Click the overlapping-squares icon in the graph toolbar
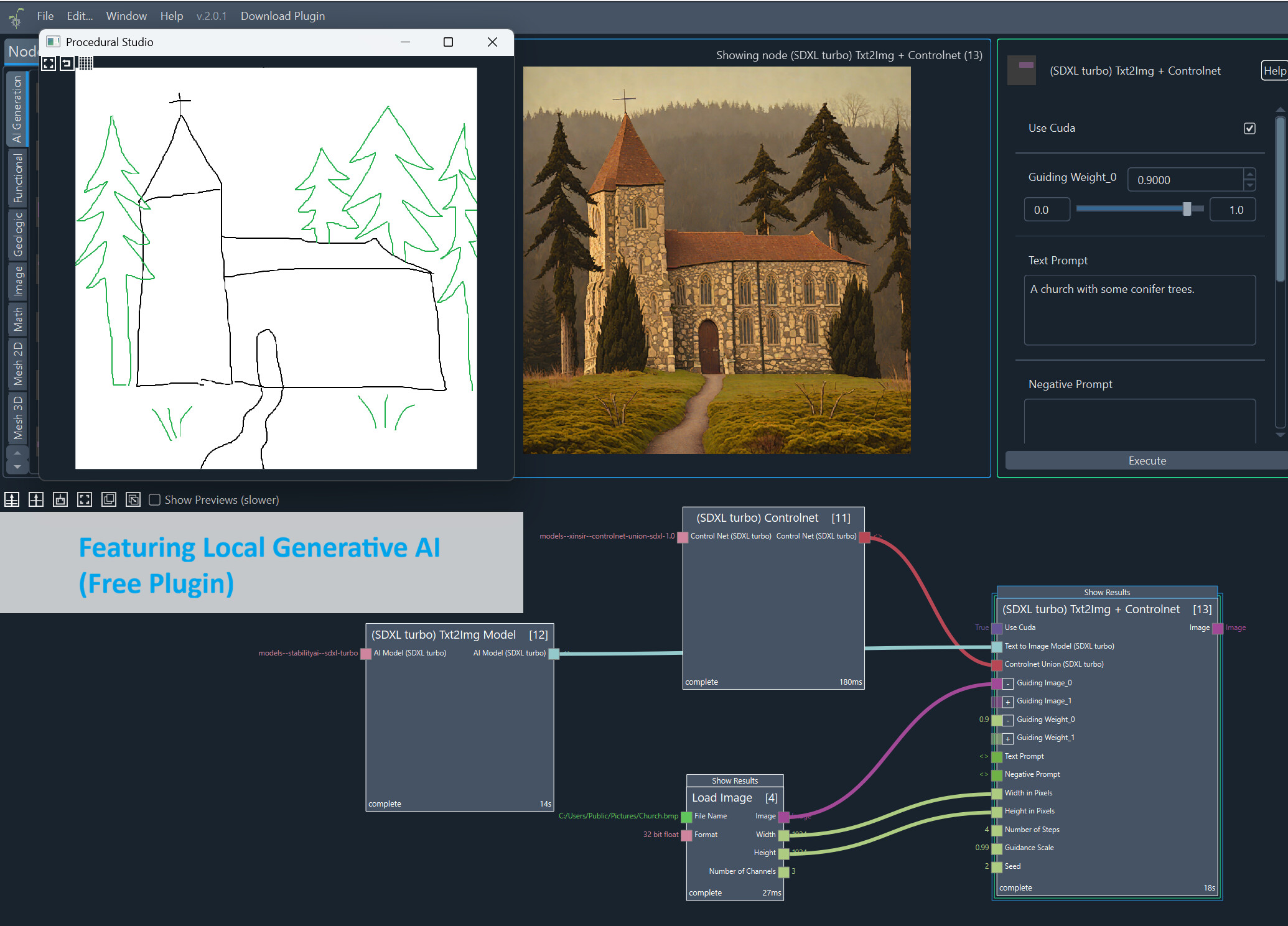The image size is (1288, 926). point(109,499)
